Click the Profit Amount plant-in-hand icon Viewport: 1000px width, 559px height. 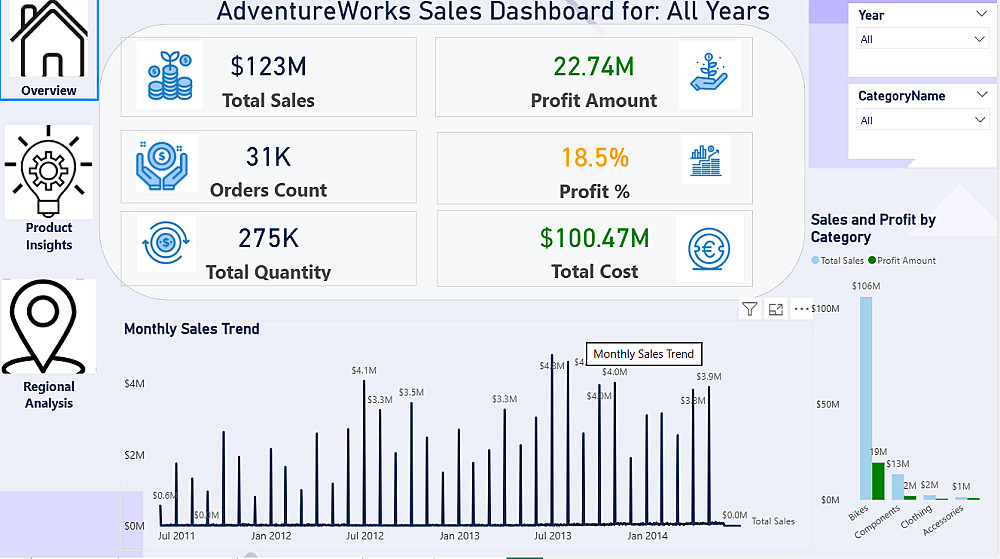708,75
